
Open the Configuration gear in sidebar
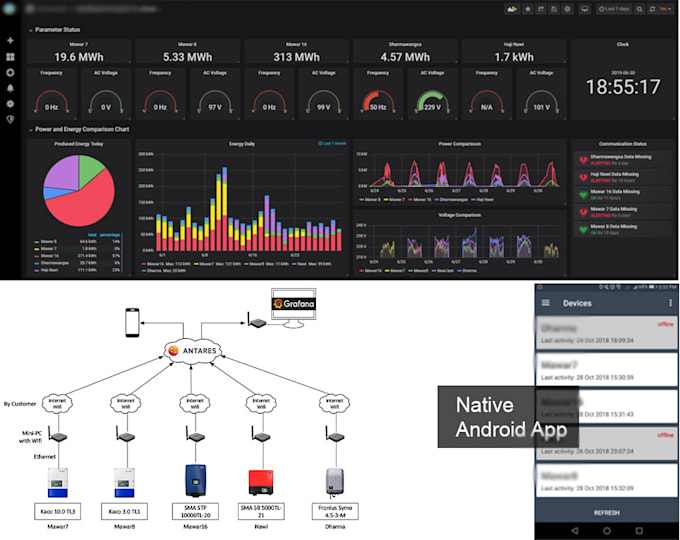tap(10, 104)
